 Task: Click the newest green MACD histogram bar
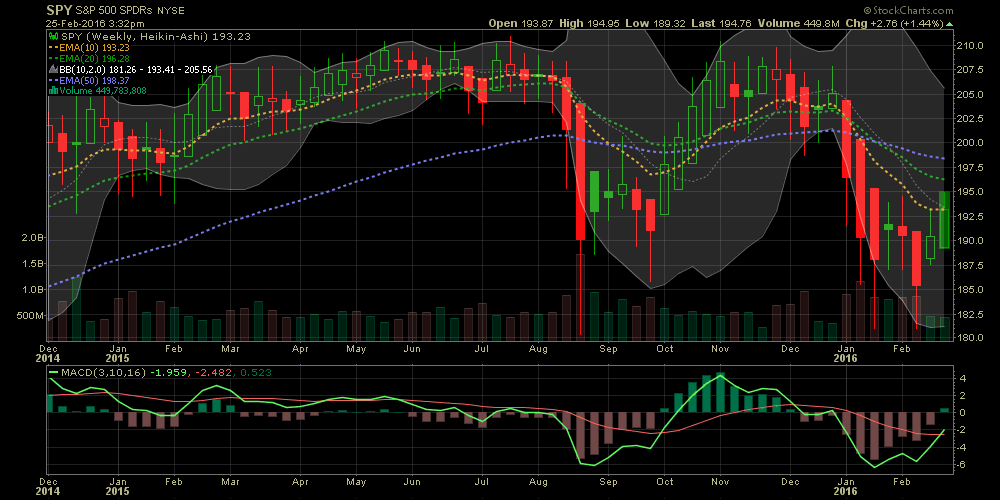pyautogui.click(x=945, y=410)
